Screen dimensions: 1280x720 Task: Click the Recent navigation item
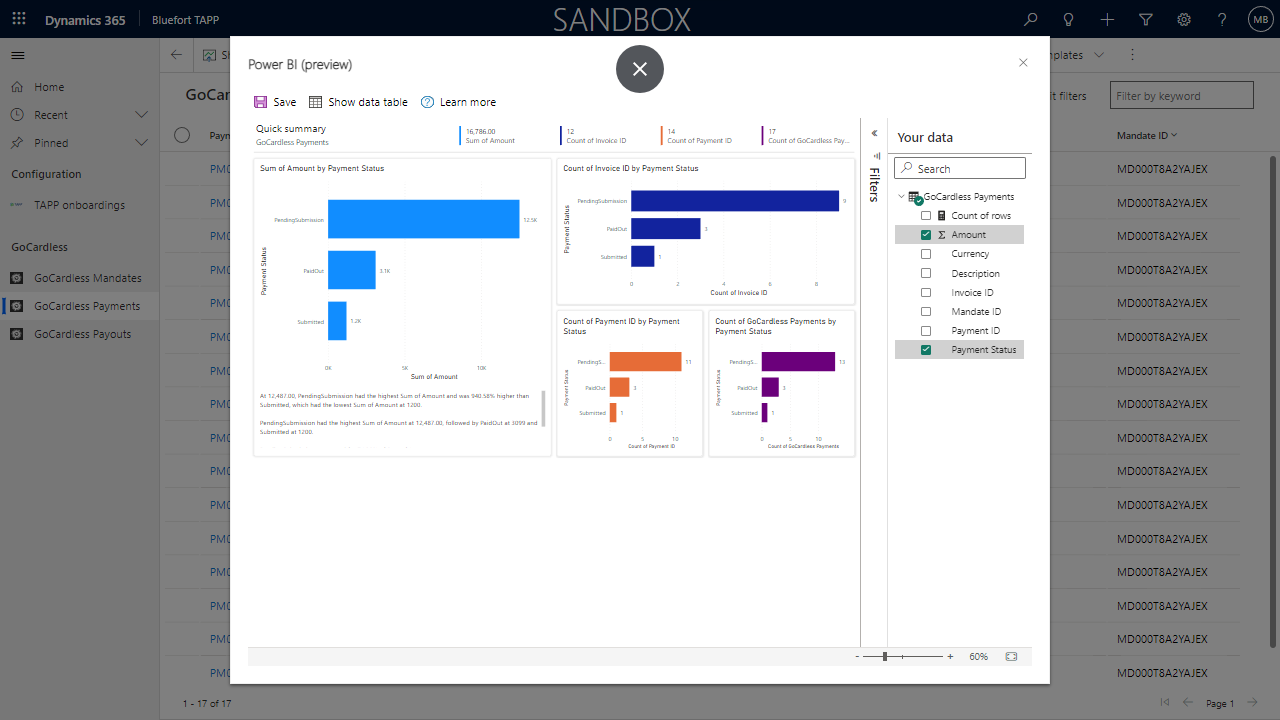(x=51, y=115)
